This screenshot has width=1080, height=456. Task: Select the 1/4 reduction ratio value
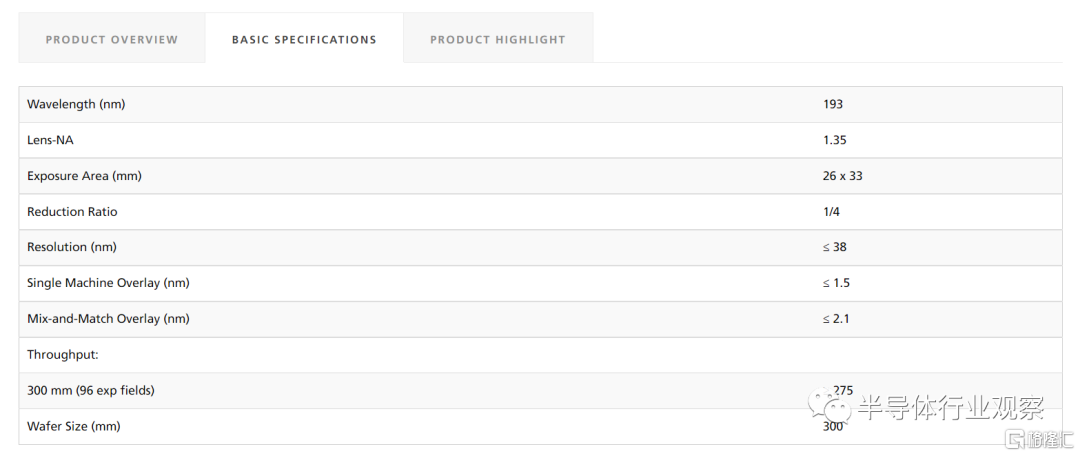point(831,212)
